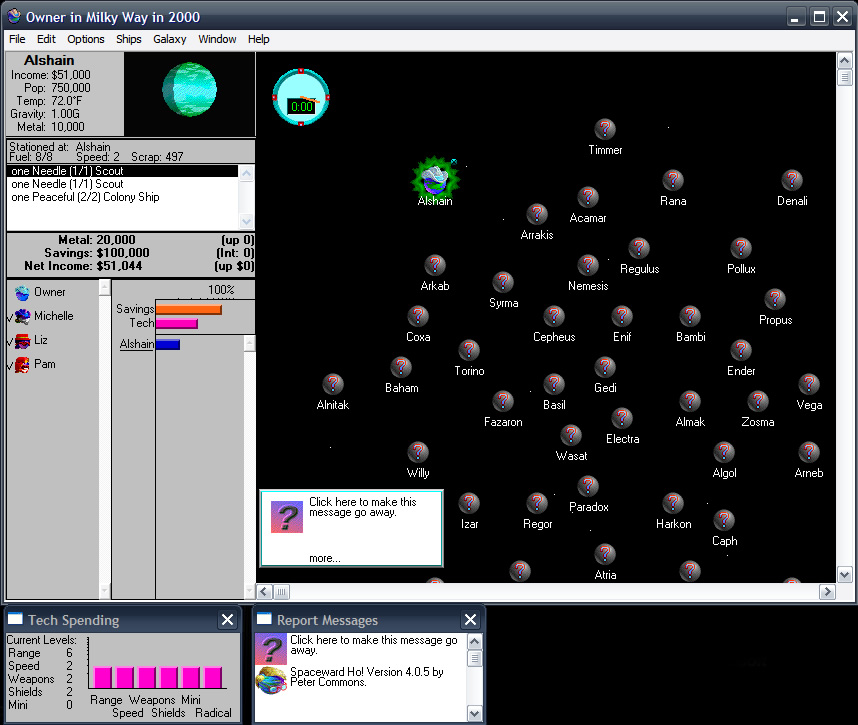The width and height of the screenshot is (858, 725).
Task: Open the Edit menu
Action: (x=46, y=39)
